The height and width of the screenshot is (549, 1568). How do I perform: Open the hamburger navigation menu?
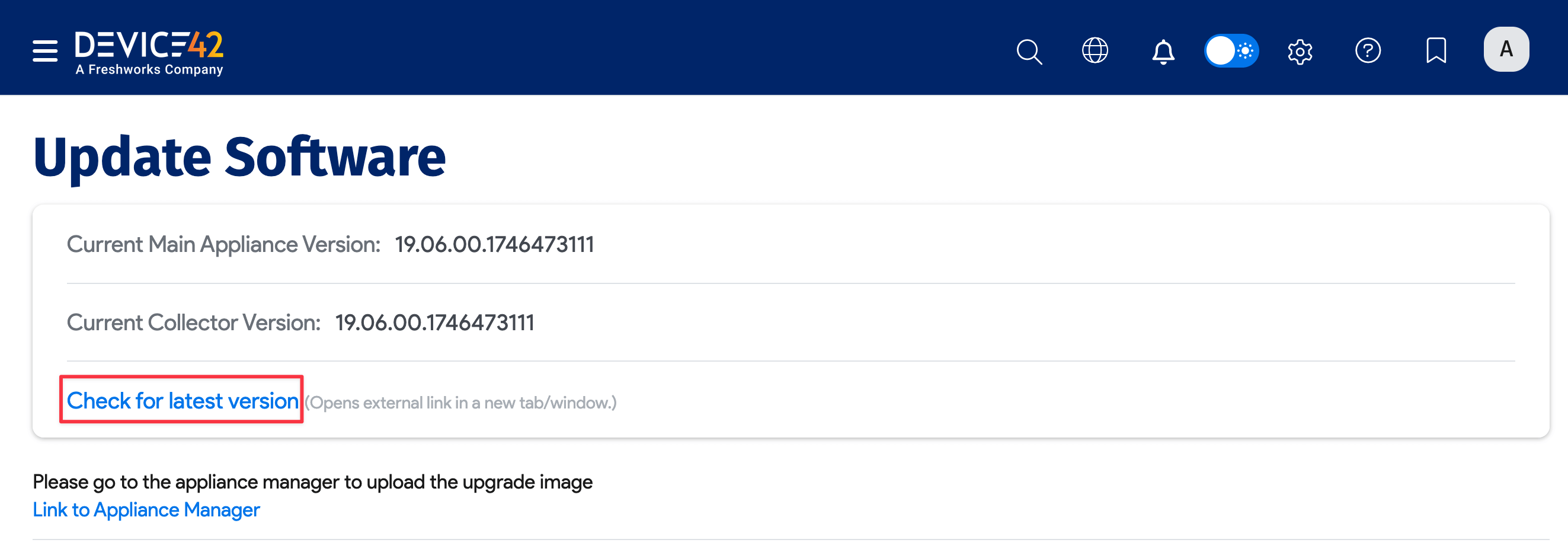(x=44, y=50)
